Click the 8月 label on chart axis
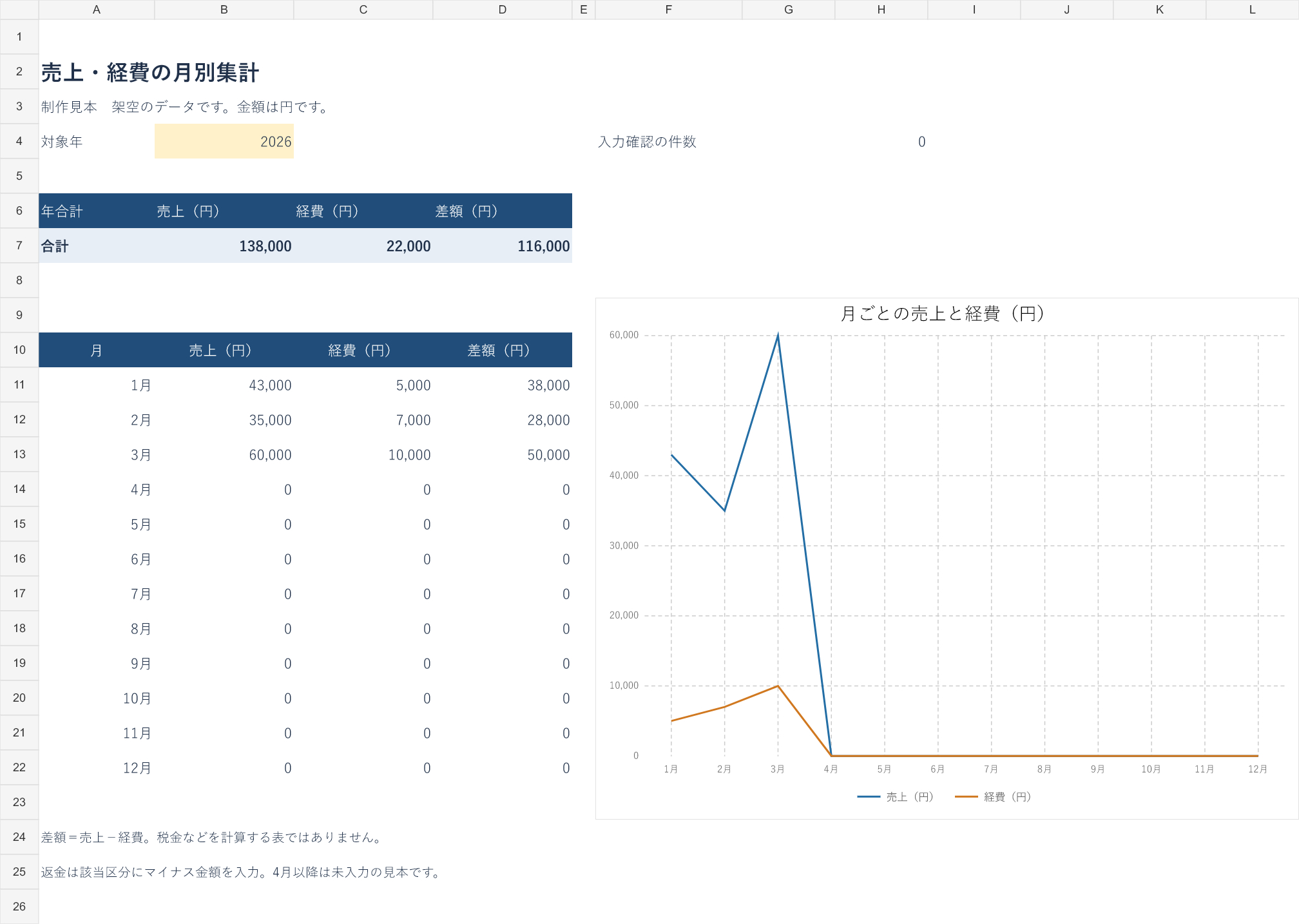The height and width of the screenshot is (924, 1299). click(1044, 769)
